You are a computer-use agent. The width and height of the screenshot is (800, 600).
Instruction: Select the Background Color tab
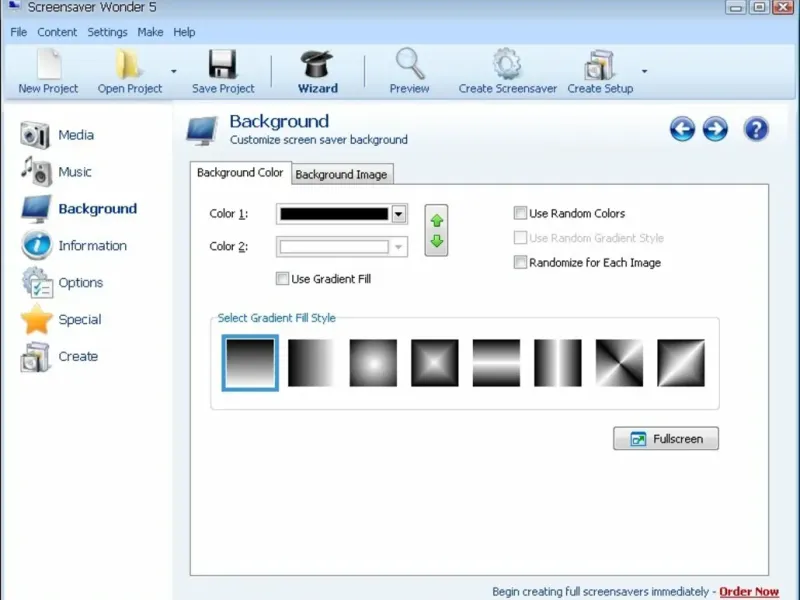coord(240,173)
